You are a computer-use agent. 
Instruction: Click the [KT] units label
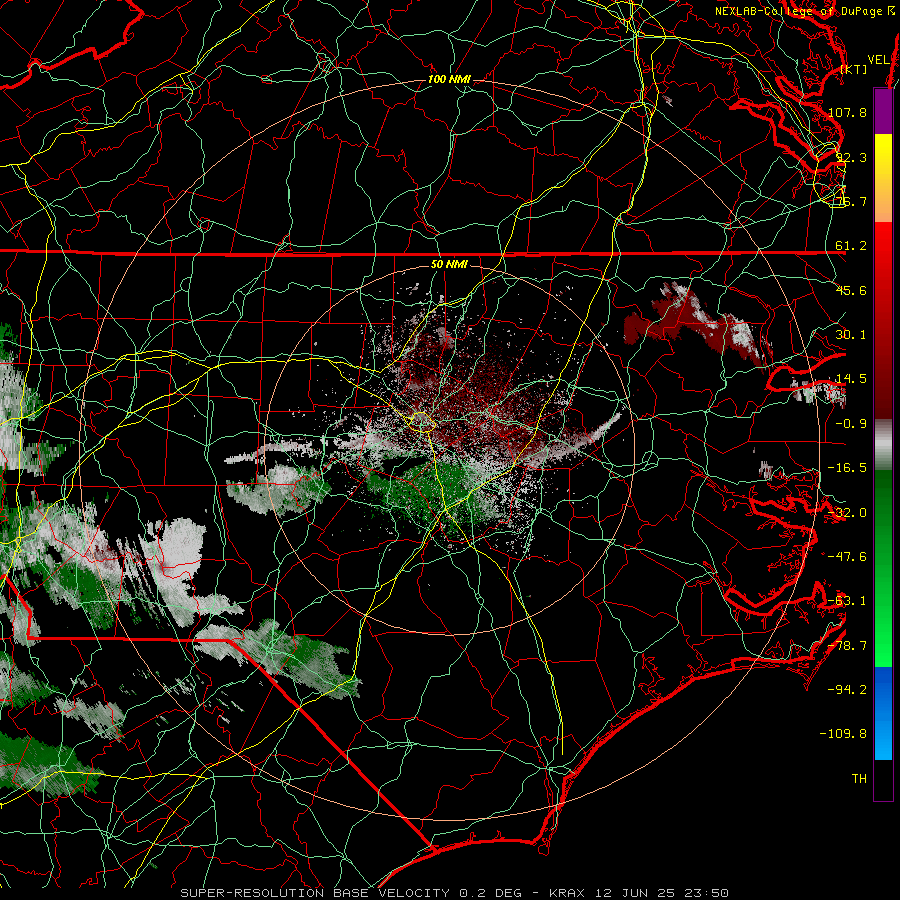tap(854, 69)
